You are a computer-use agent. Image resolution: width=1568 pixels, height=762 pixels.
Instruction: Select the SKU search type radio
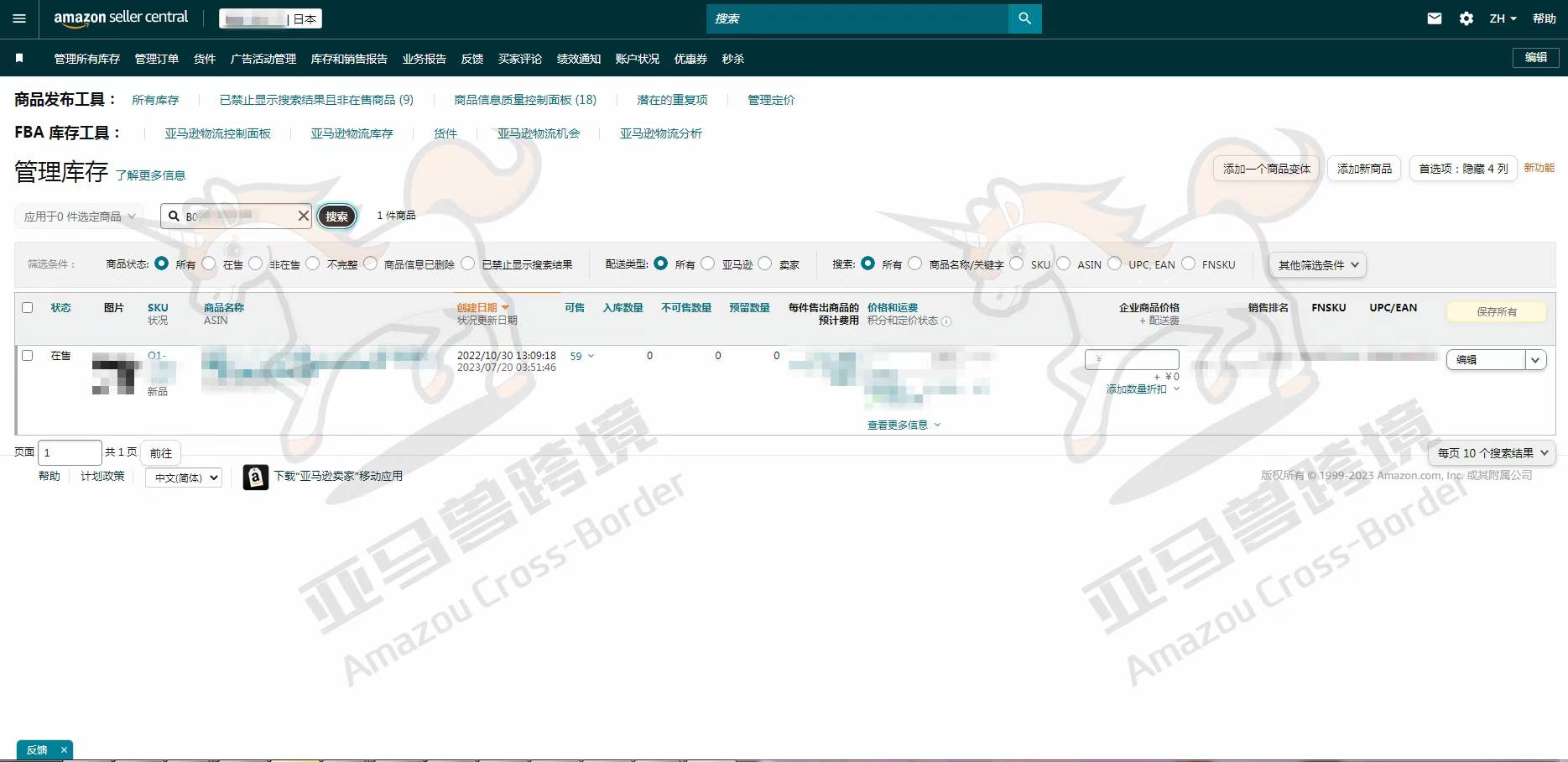1017,264
